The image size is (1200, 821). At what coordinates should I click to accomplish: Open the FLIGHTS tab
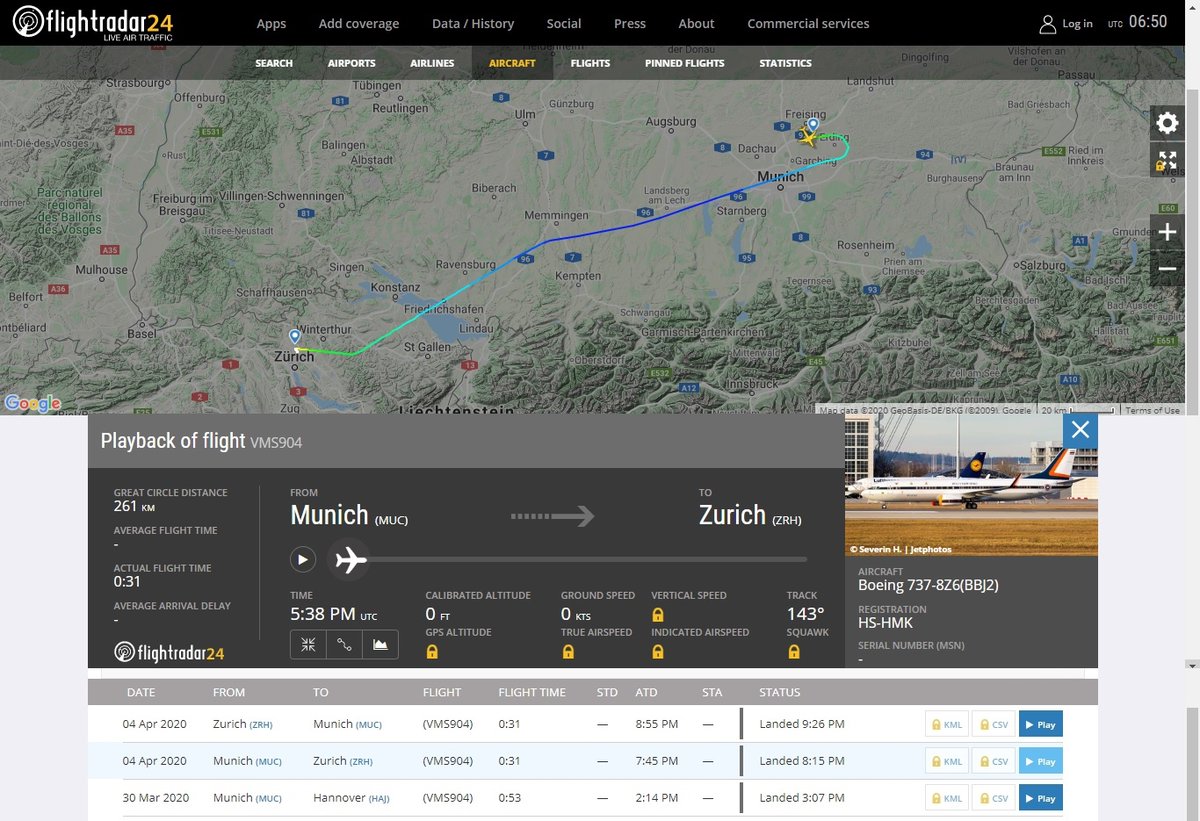(590, 63)
